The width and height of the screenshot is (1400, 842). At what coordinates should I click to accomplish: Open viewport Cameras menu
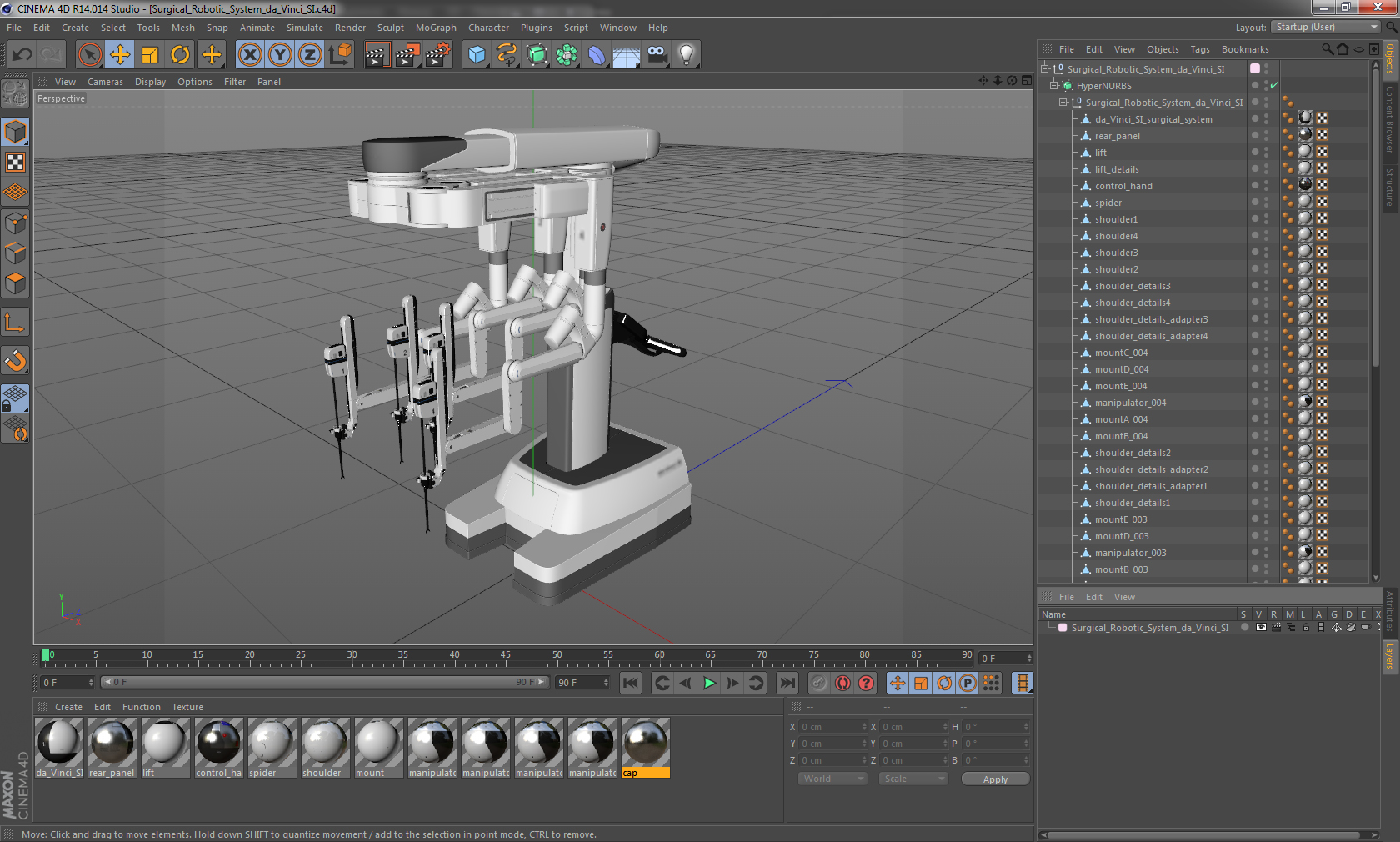point(105,82)
